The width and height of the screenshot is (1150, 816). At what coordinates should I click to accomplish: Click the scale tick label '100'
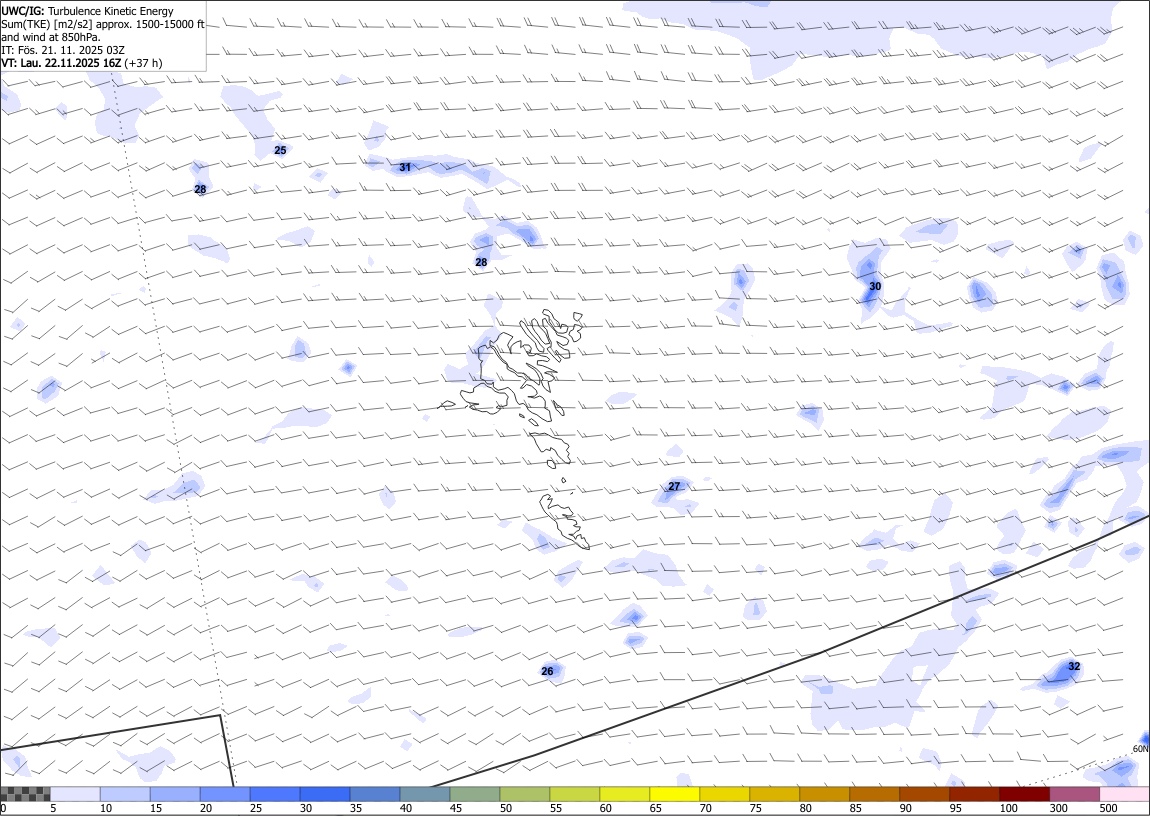[1008, 808]
